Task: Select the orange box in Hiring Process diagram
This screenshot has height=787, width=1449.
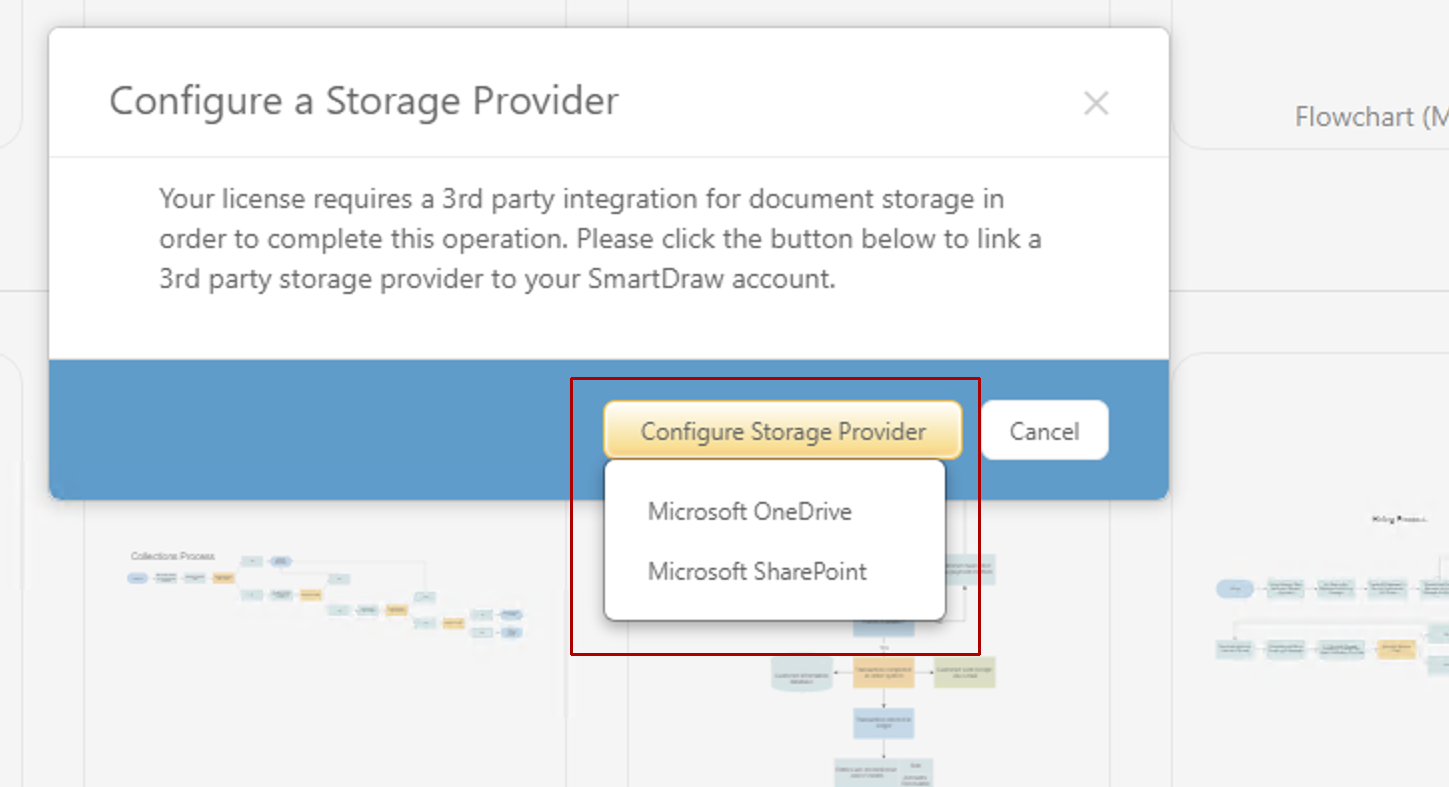Action: [x=1396, y=649]
